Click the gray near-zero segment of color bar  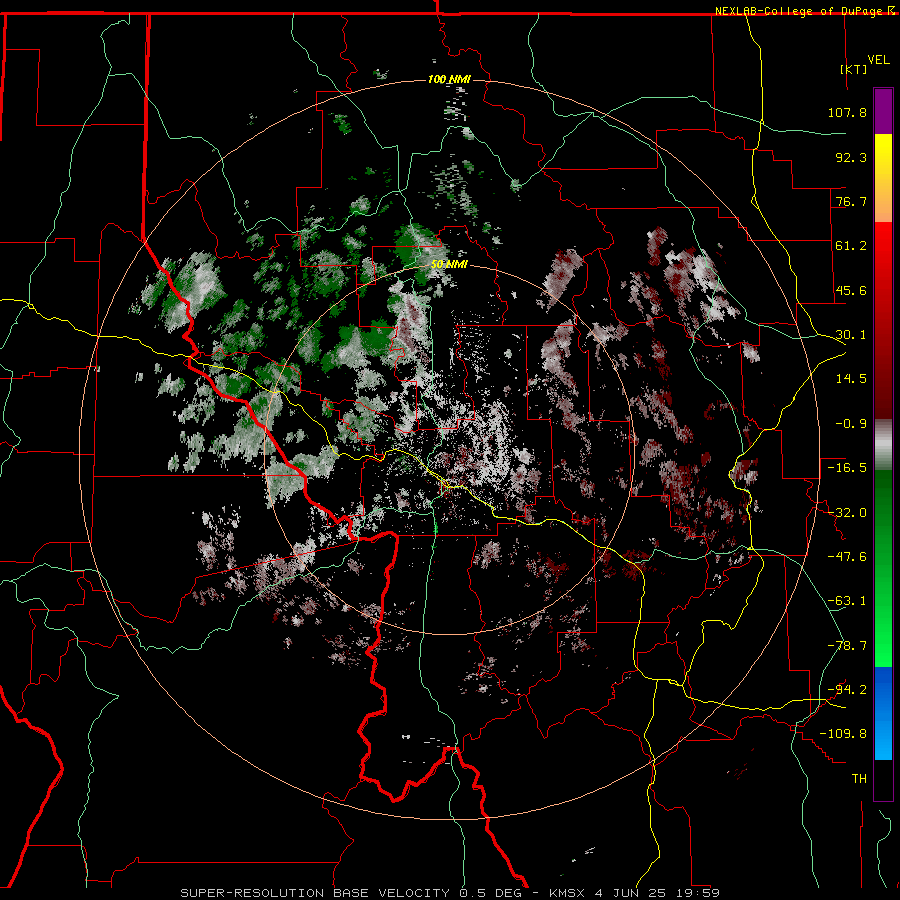point(883,445)
